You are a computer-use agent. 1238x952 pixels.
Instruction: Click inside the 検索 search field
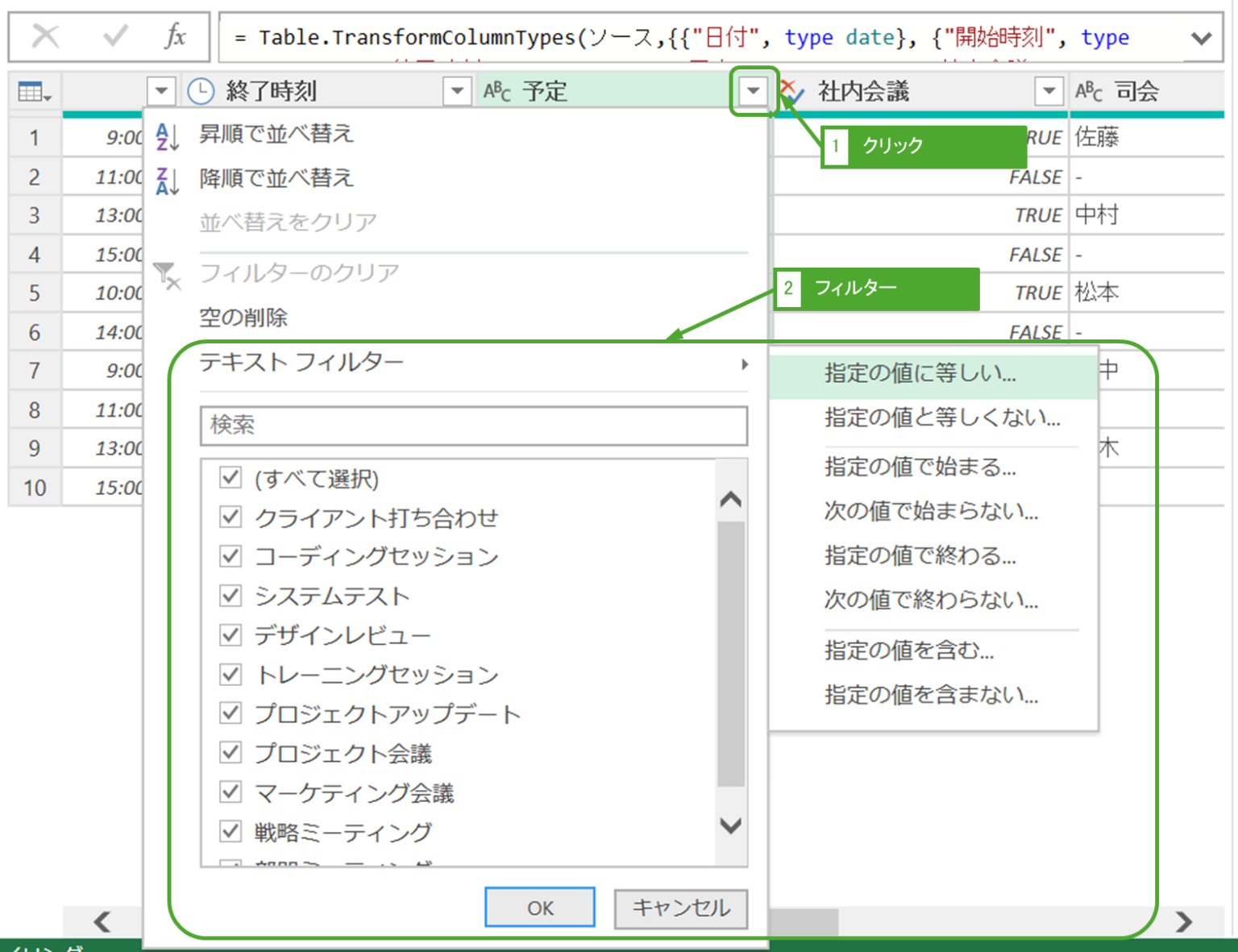tap(473, 426)
